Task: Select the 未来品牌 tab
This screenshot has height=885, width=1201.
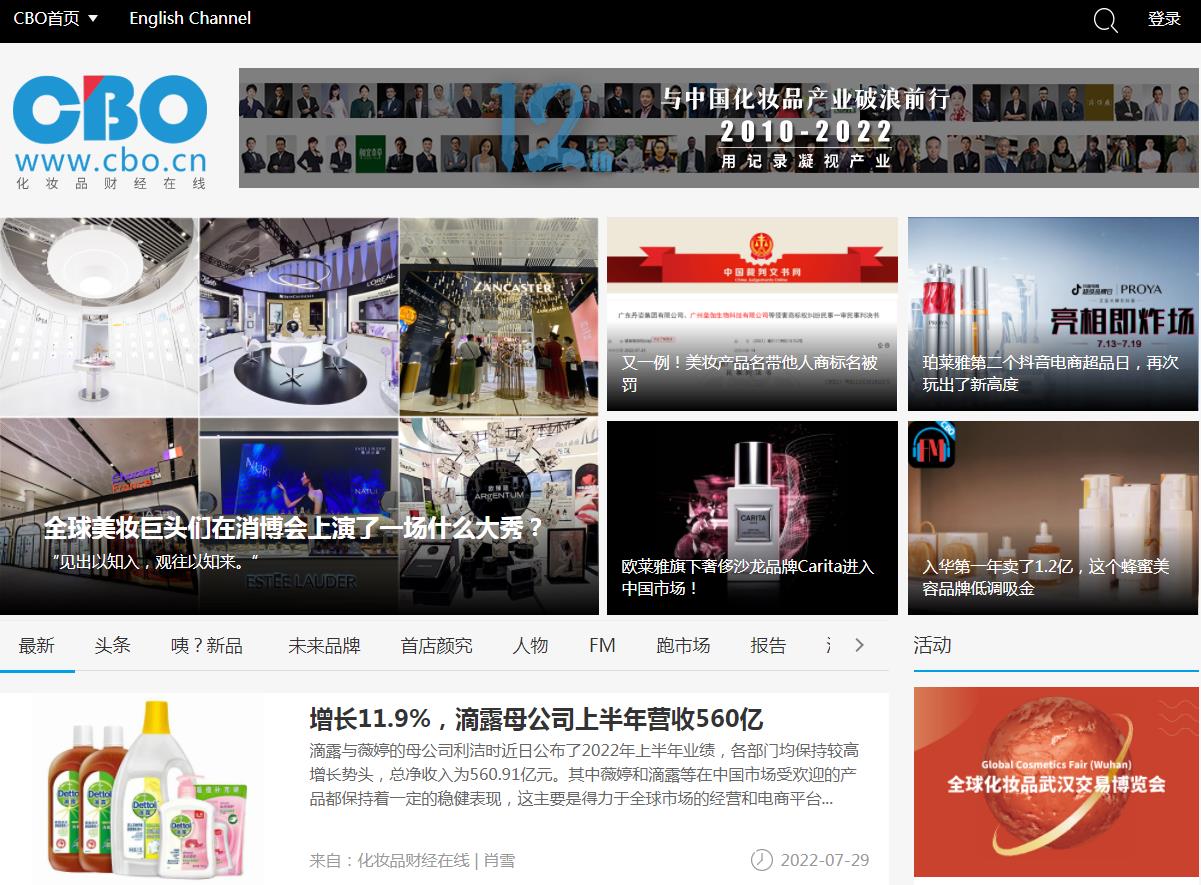Action: coord(324,646)
